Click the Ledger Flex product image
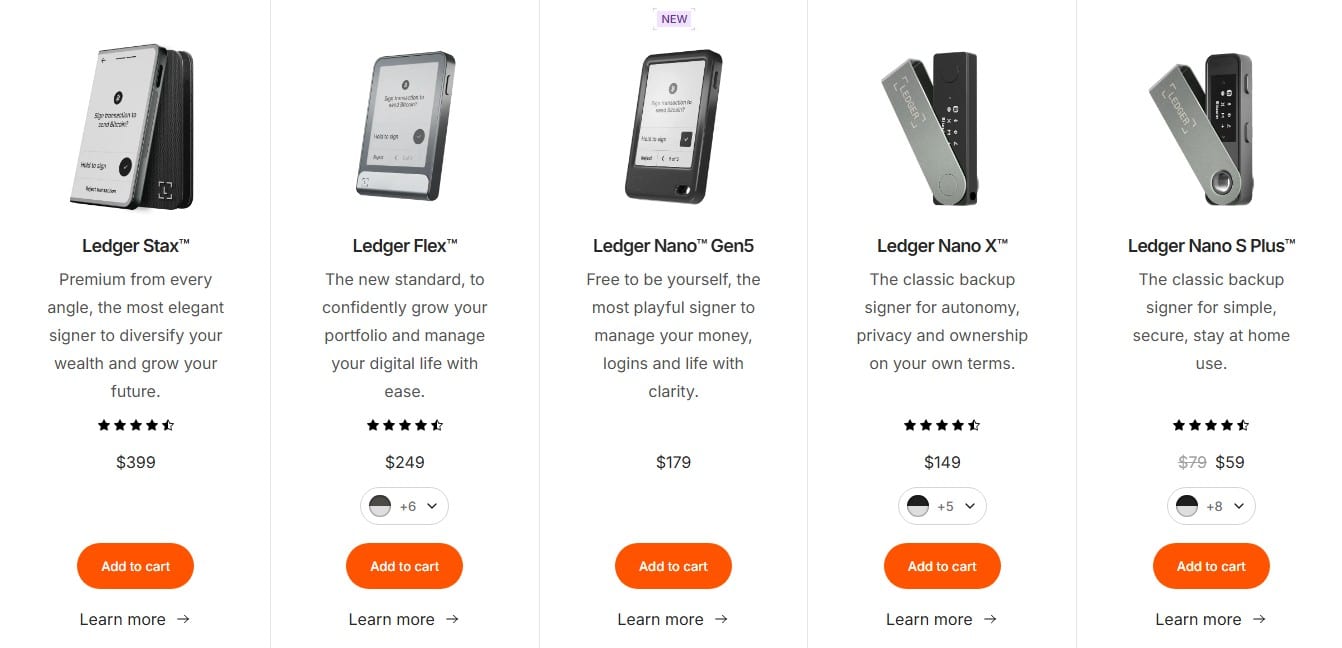The image size is (1342, 648). [405, 125]
